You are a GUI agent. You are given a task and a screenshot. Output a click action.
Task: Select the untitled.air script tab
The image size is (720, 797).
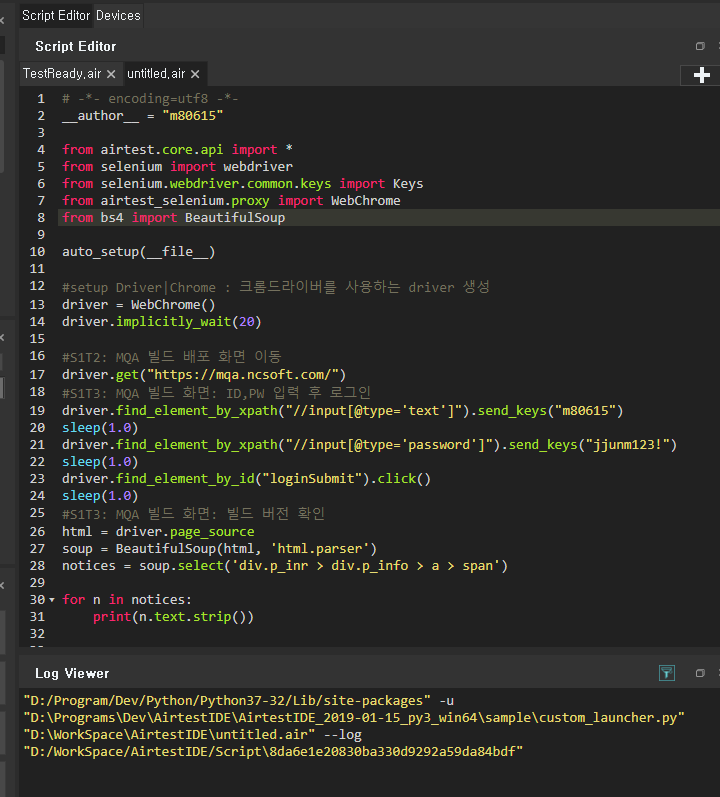point(156,74)
